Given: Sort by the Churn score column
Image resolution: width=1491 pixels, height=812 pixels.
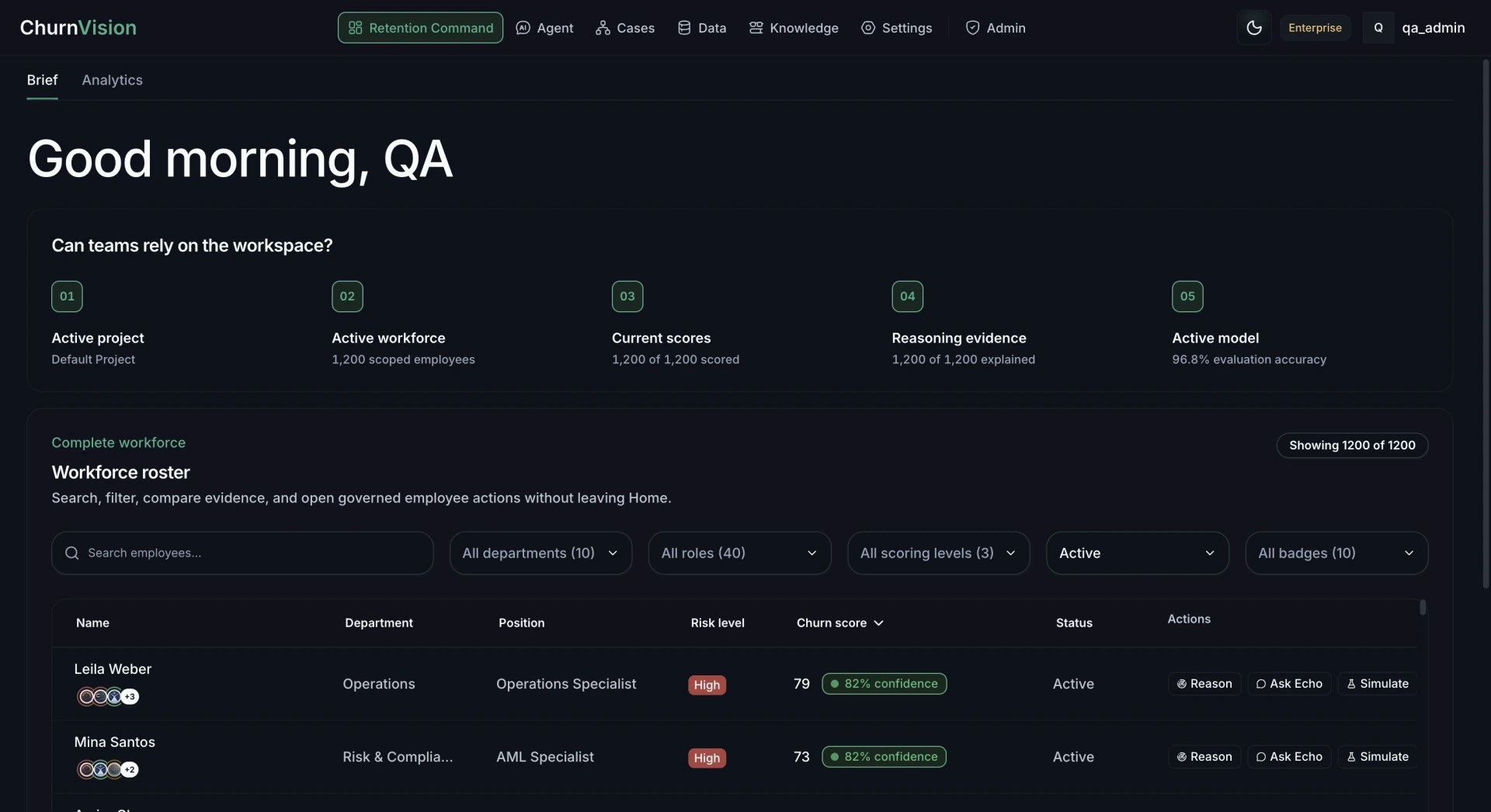Looking at the screenshot, I should coord(839,623).
